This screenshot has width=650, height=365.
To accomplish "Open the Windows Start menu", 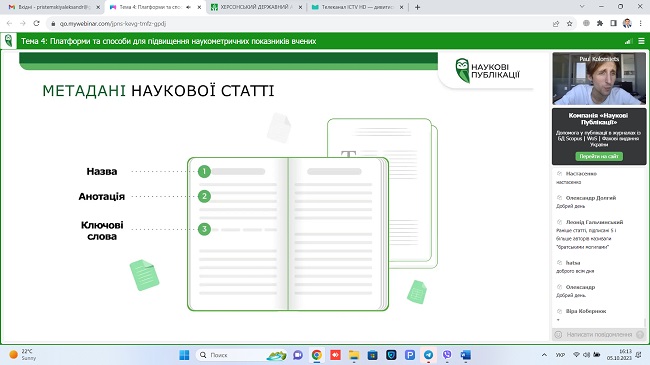I will click(184, 355).
